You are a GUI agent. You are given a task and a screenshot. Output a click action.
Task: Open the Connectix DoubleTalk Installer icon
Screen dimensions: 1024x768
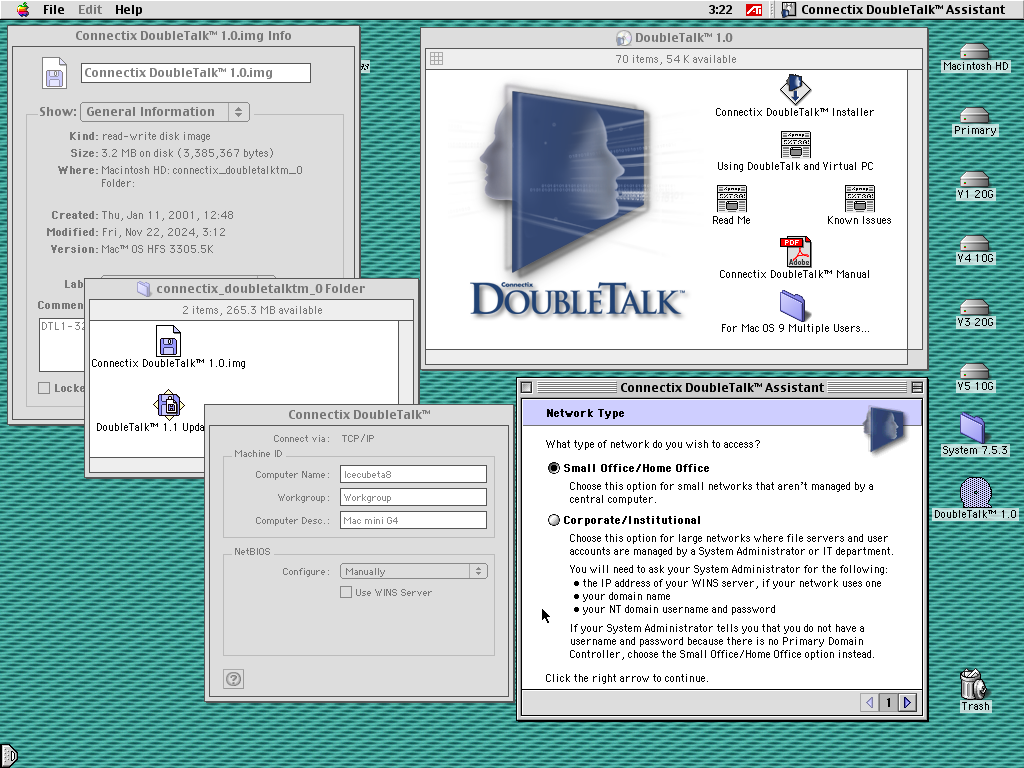(x=795, y=89)
